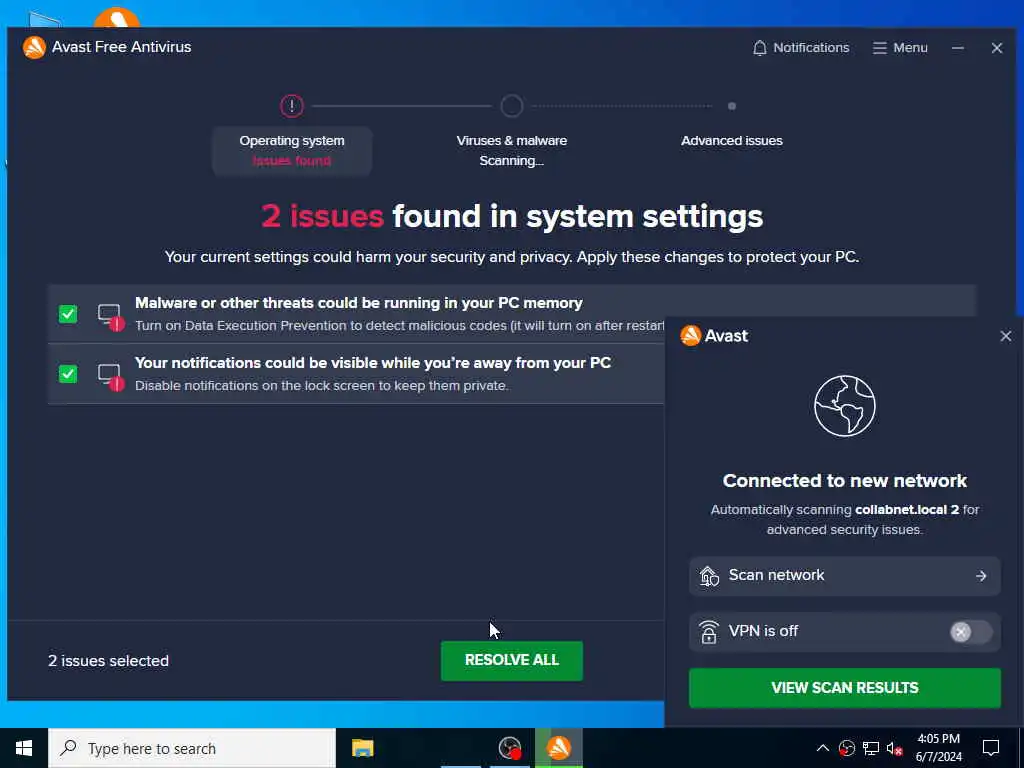Click the Avast logo in main title bar

pyautogui.click(x=34, y=47)
